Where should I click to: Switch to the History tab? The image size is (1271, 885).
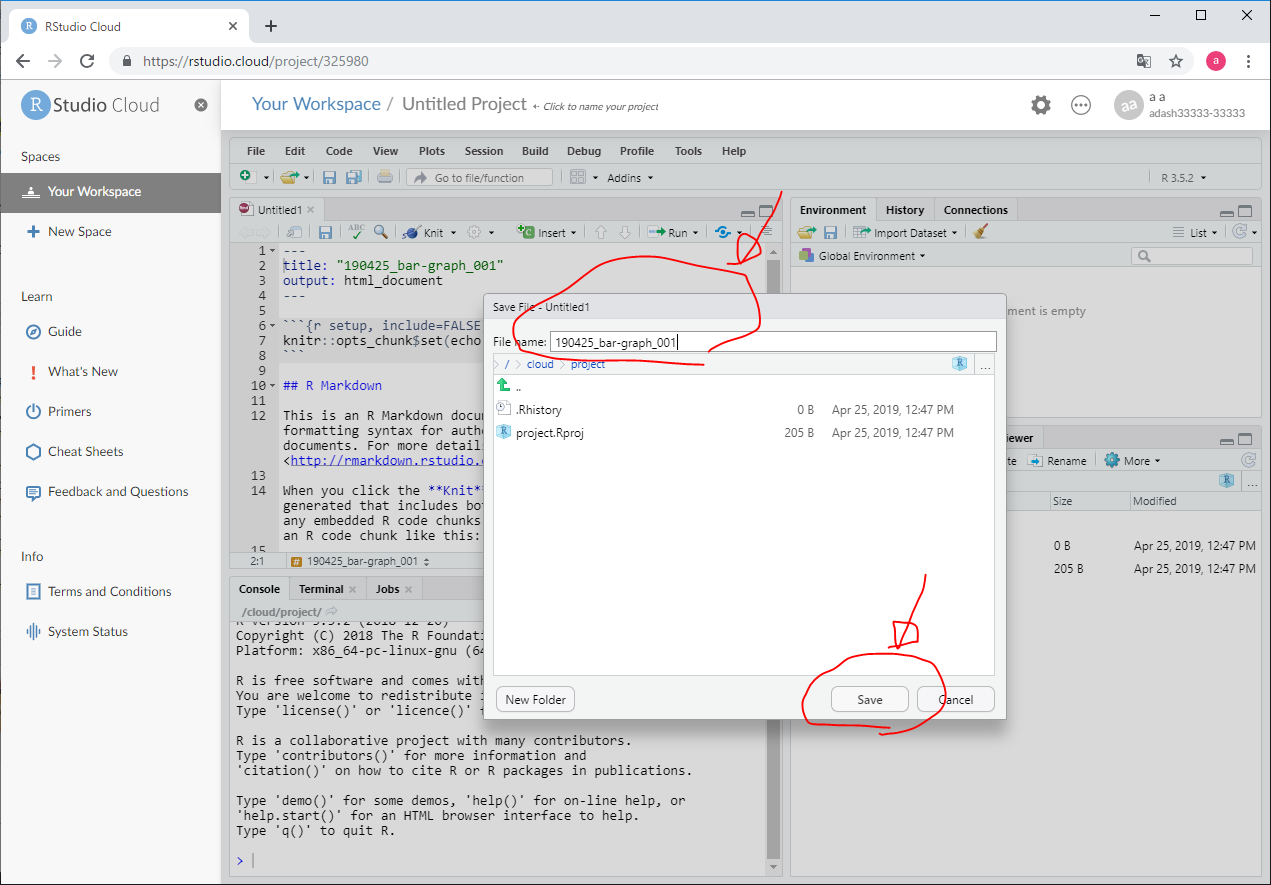[x=904, y=210]
